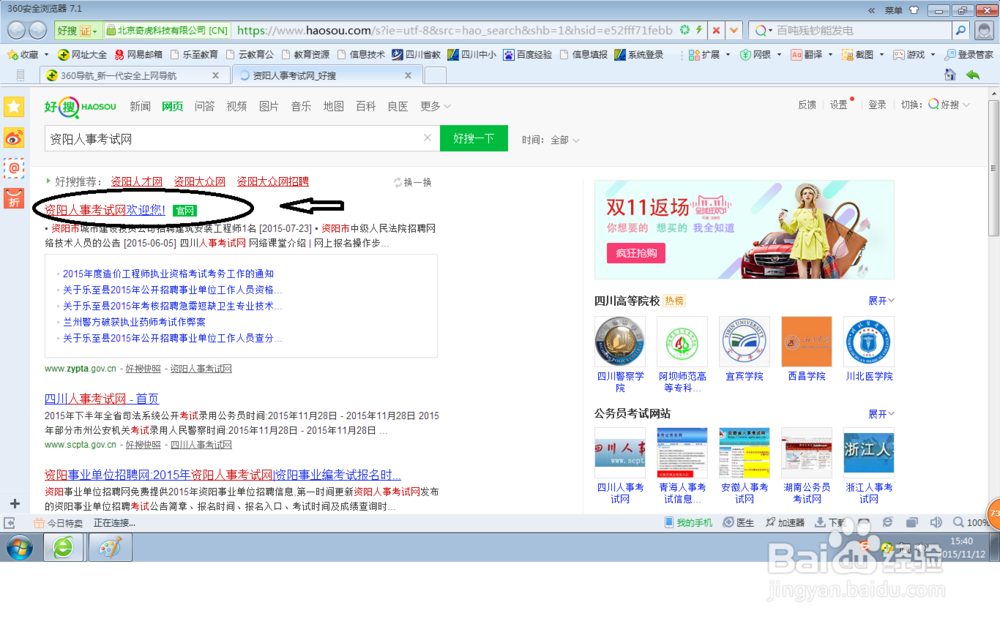Image resolution: width=1000 pixels, height=624 pixels.
Task: Switch to 图片 search category
Action: click(268, 107)
